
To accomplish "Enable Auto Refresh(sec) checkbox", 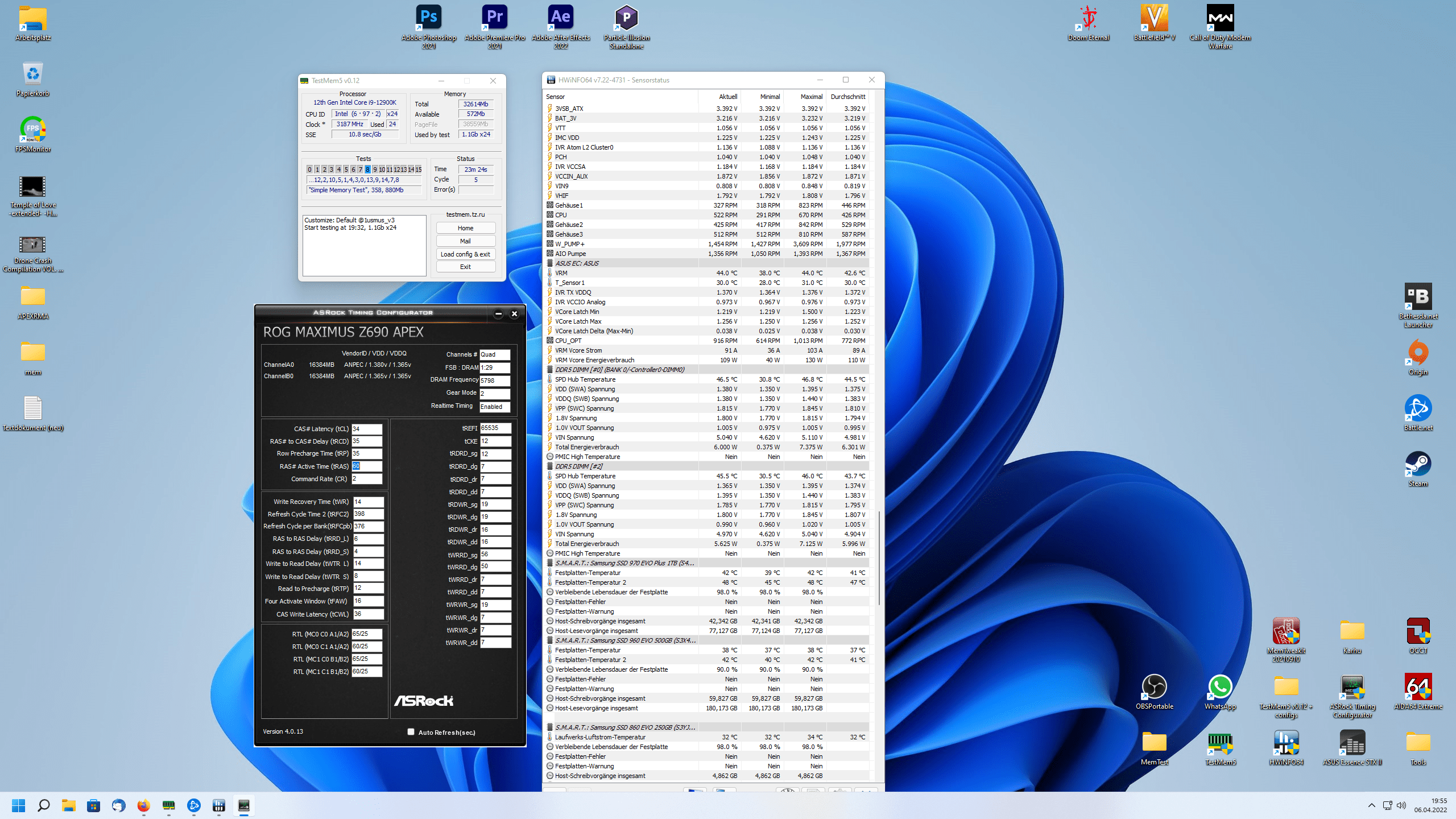I will (x=411, y=732).
